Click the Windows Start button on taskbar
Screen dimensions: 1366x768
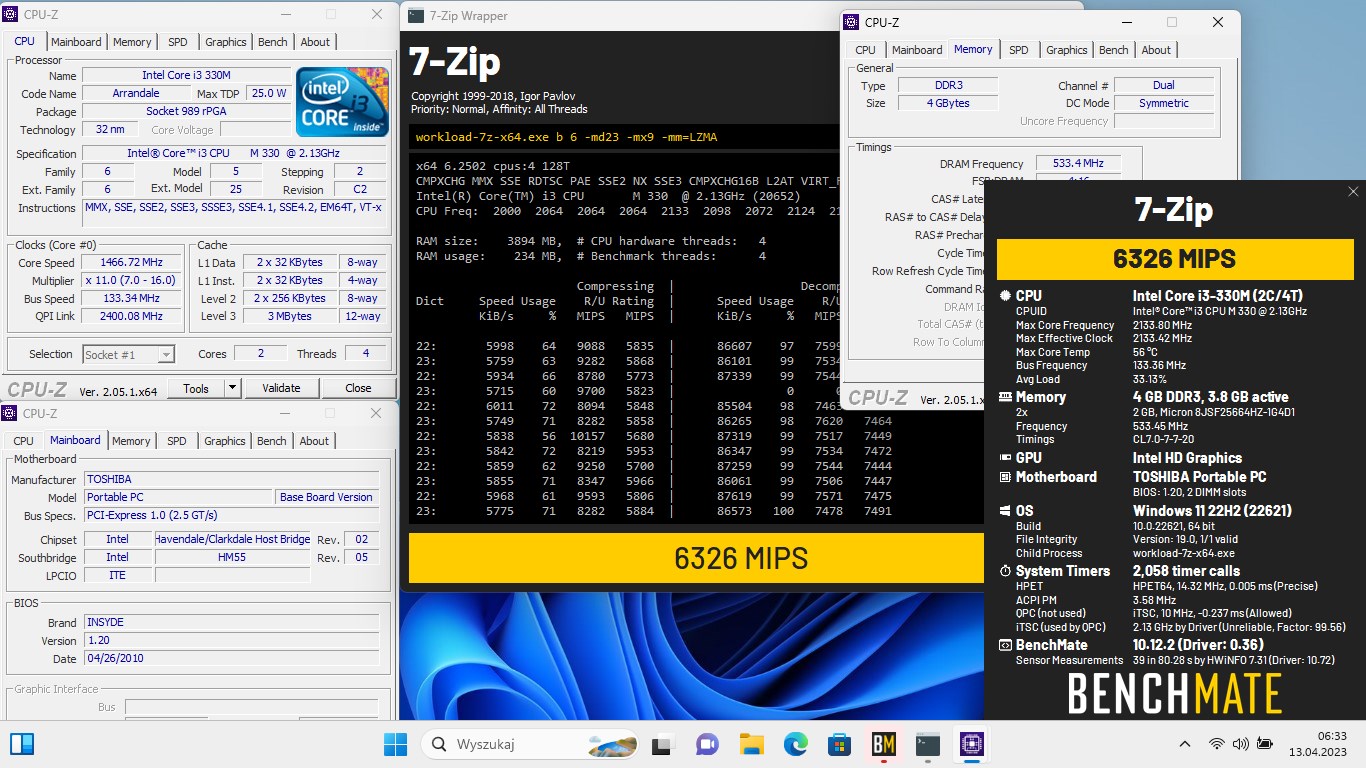[x=396, y=744]
